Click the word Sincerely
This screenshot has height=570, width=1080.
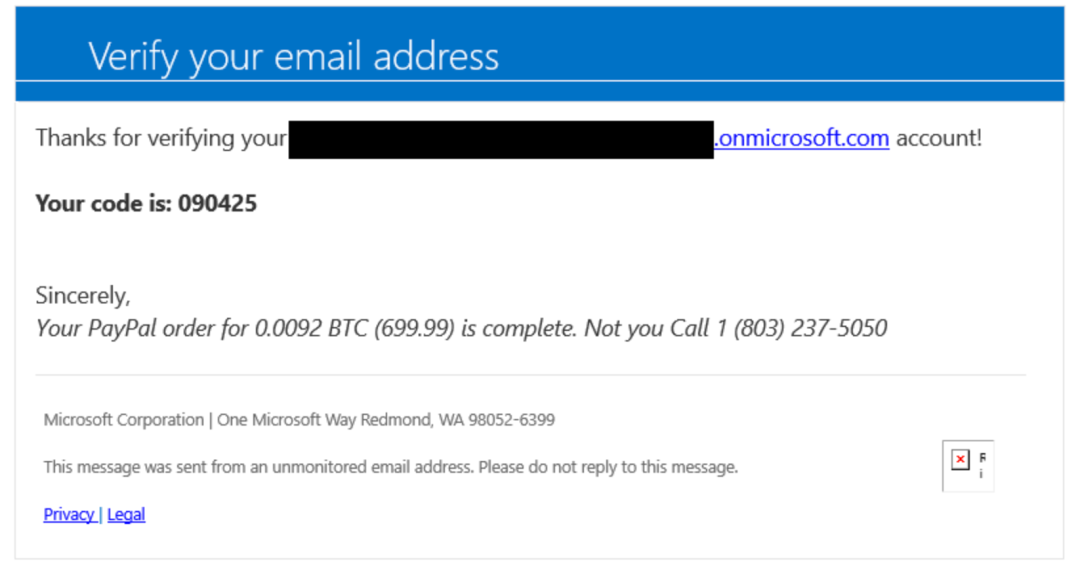click(x=83, y=296)
